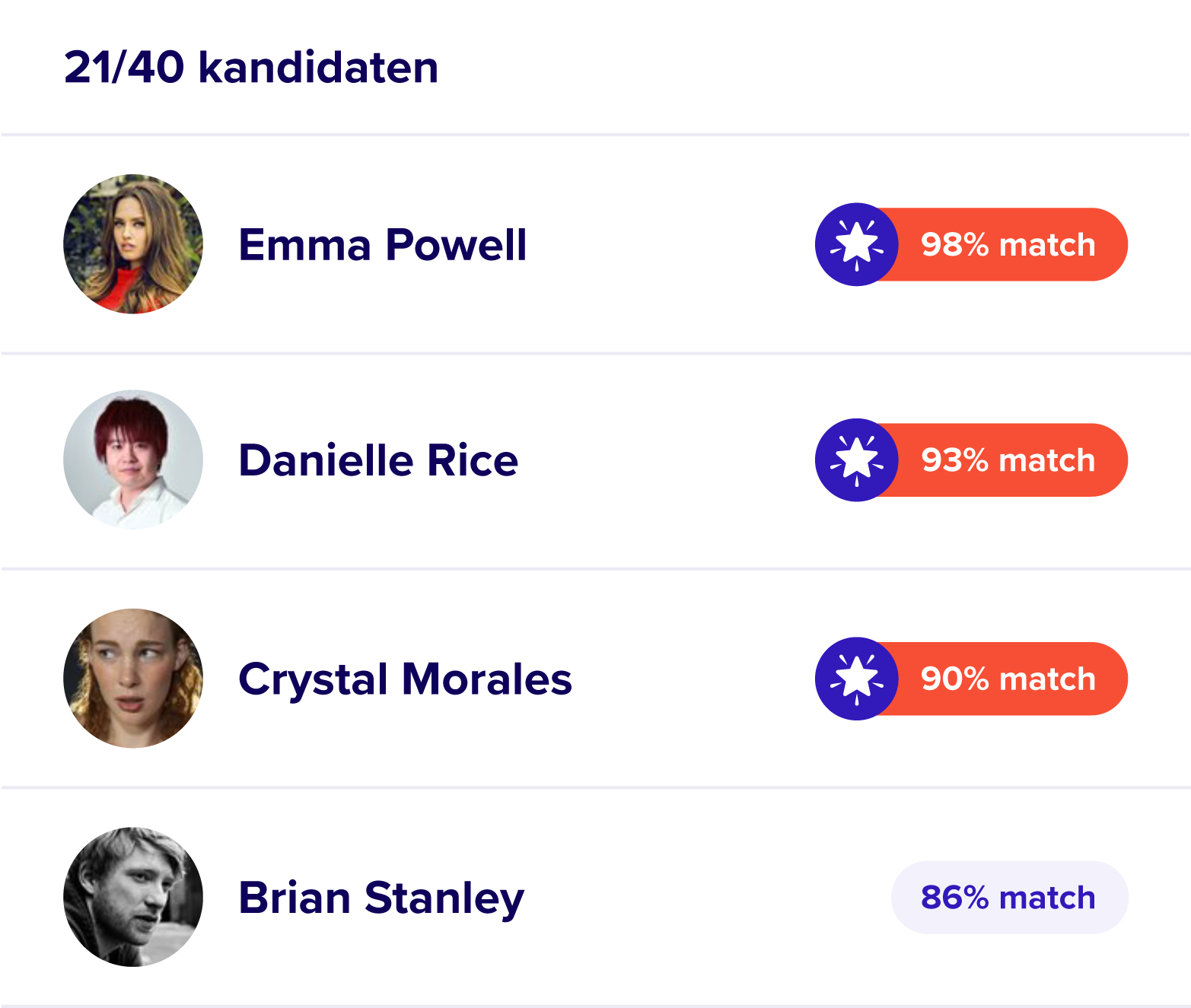Click the star badge beside 93% match

point(857,459)
